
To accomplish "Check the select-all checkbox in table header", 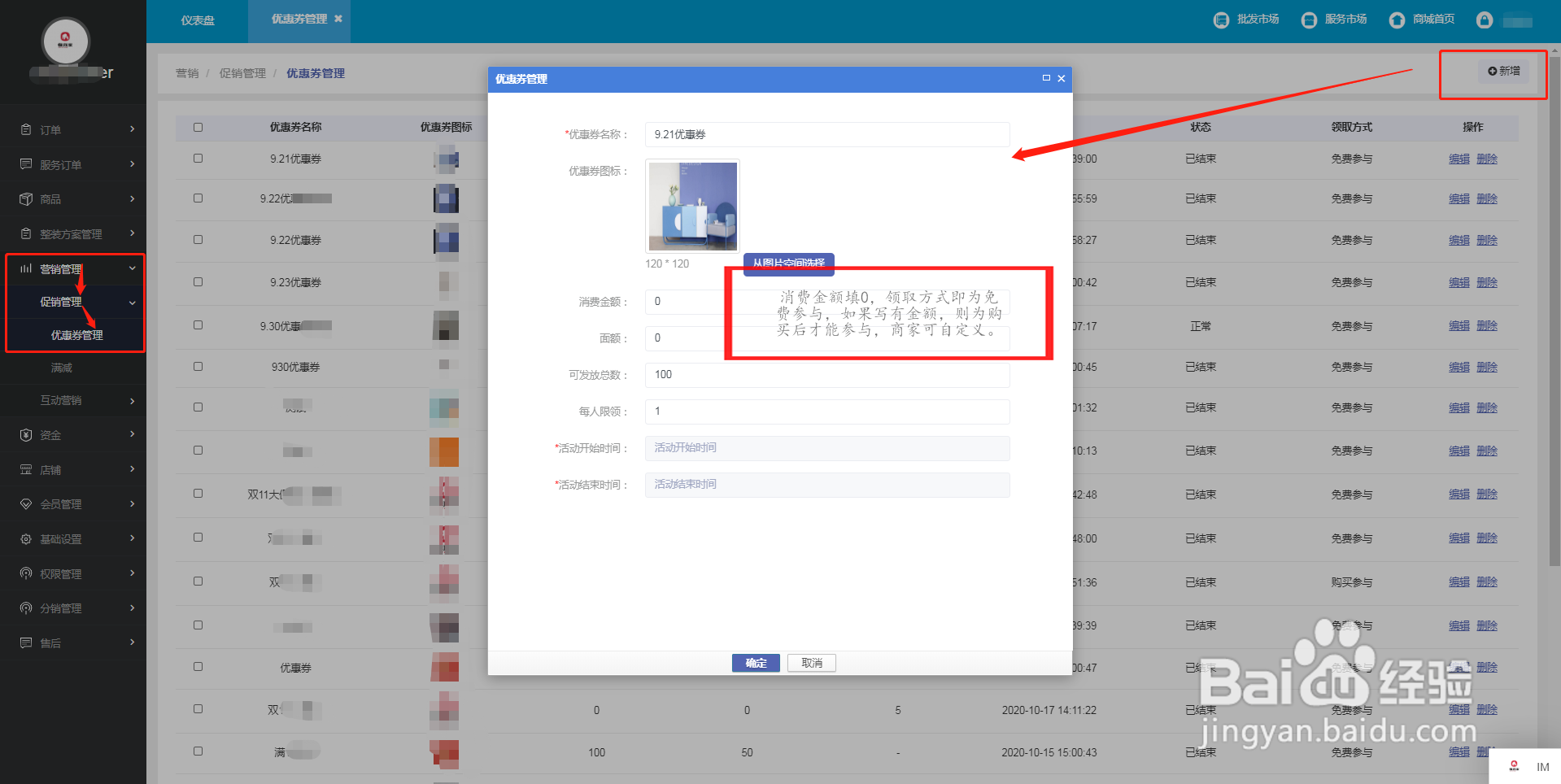I will [x=198, y=127].
